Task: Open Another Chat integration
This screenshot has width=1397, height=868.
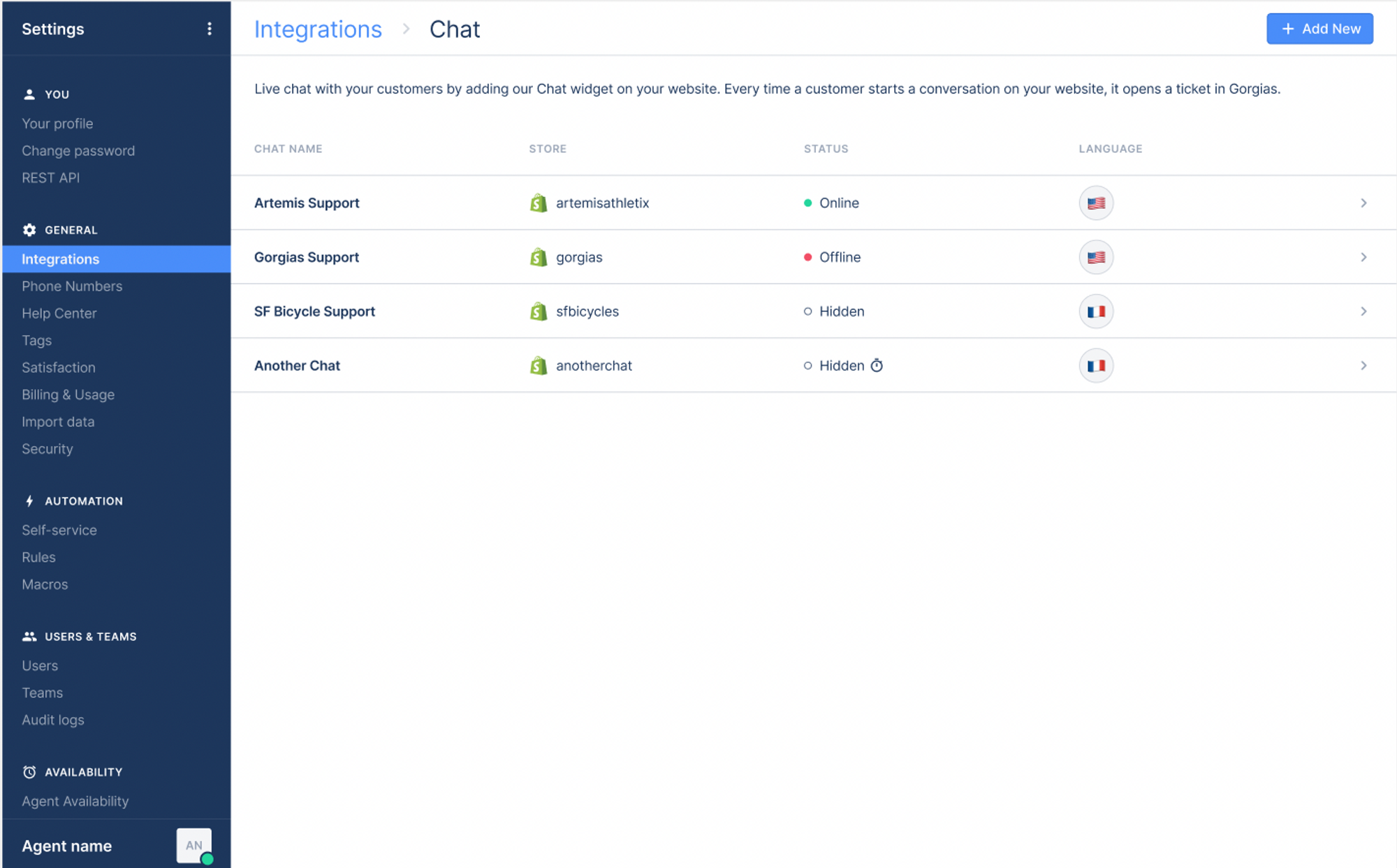Action: 297,365
